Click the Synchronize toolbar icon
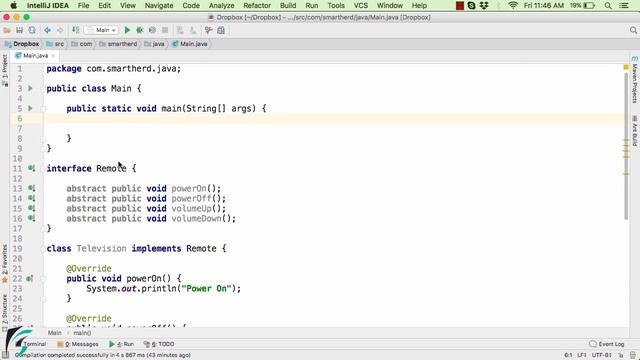Image resolution: width=640 pixels, height=360 pixels. (32, 30)
